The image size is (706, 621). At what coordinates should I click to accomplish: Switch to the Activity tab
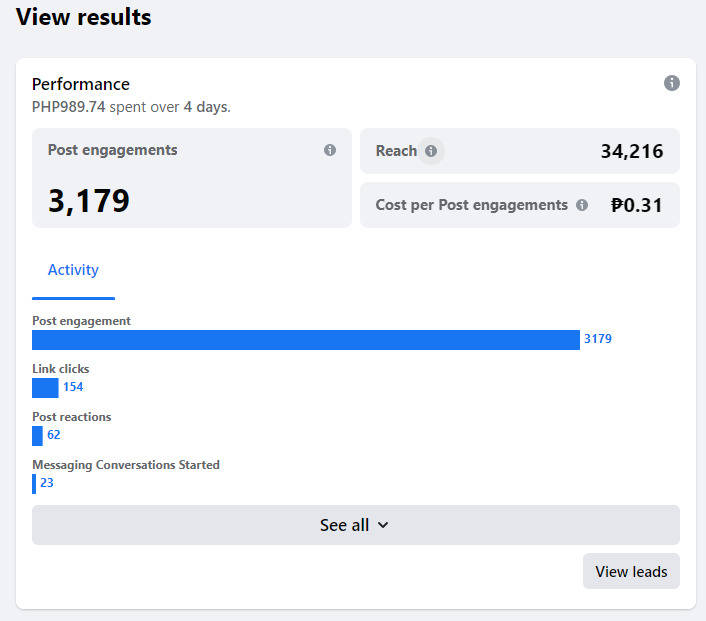coord(73,270)
